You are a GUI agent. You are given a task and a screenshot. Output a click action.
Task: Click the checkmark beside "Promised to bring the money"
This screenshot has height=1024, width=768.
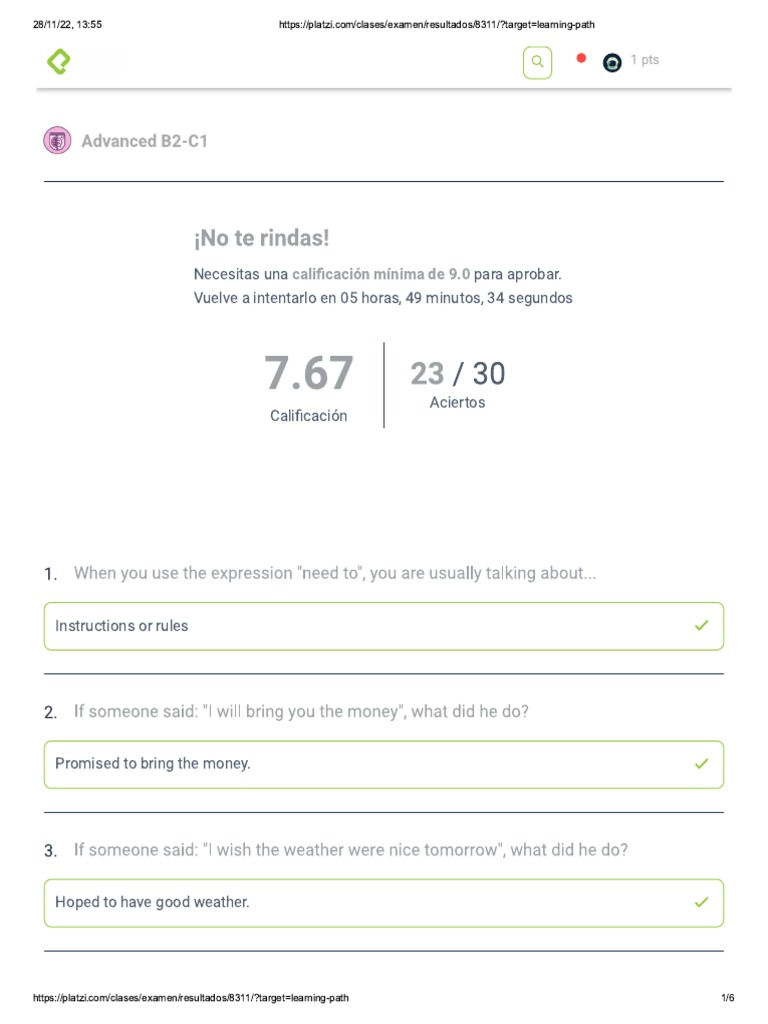point(701,764)
